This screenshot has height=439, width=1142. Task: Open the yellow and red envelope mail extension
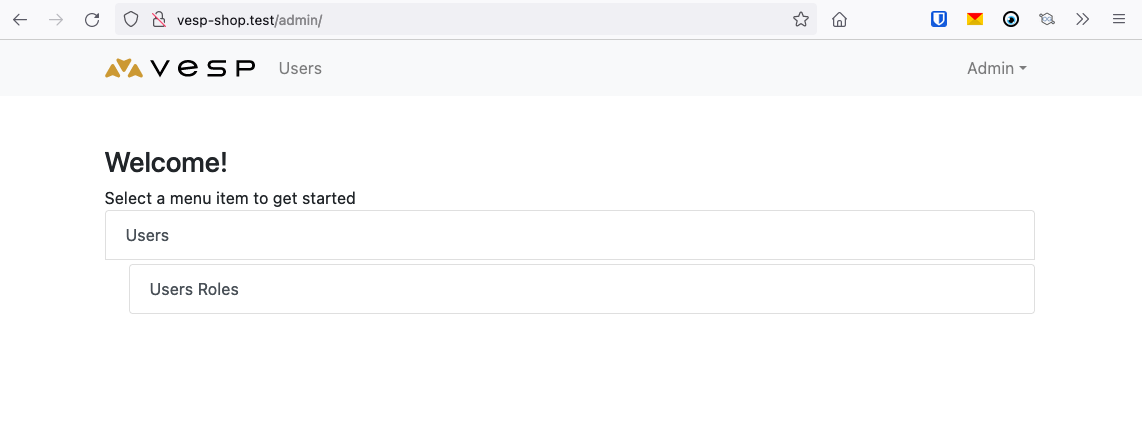(x=974, y=20)
